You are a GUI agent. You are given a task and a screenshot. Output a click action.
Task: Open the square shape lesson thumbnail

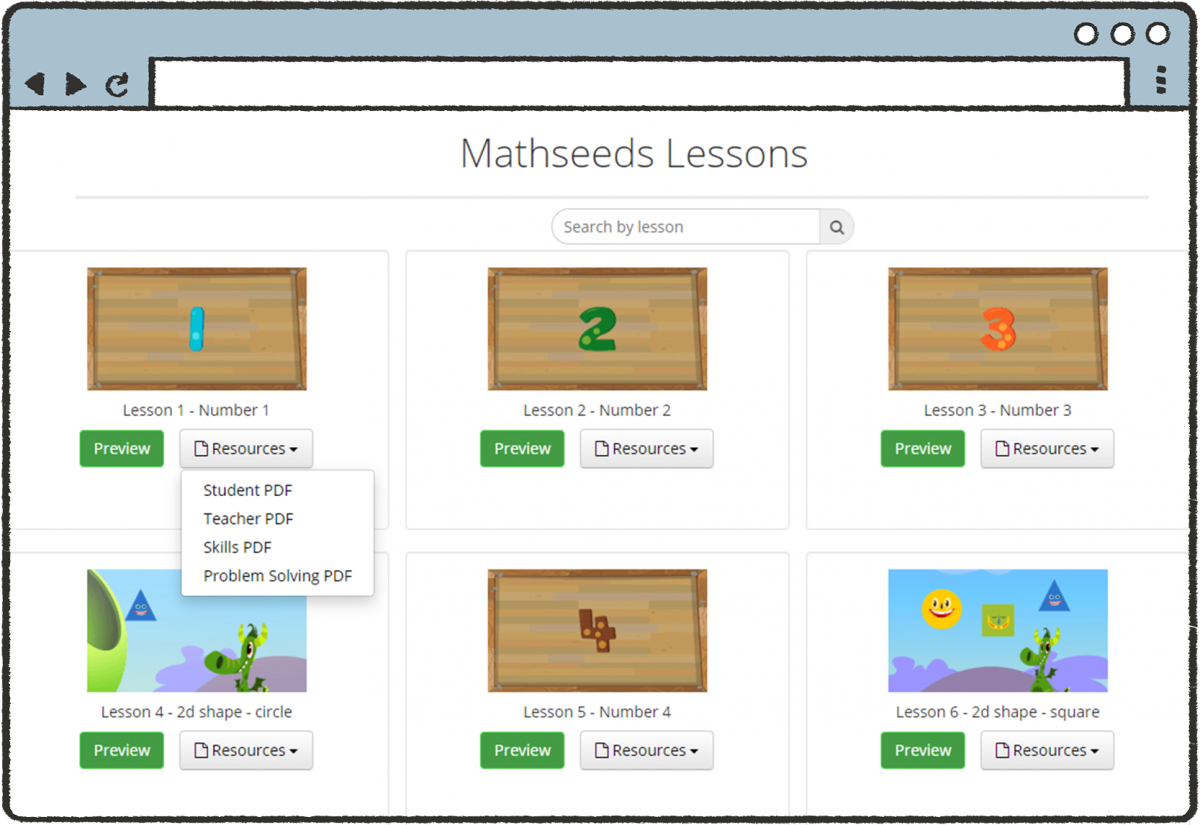click(998, 631)
